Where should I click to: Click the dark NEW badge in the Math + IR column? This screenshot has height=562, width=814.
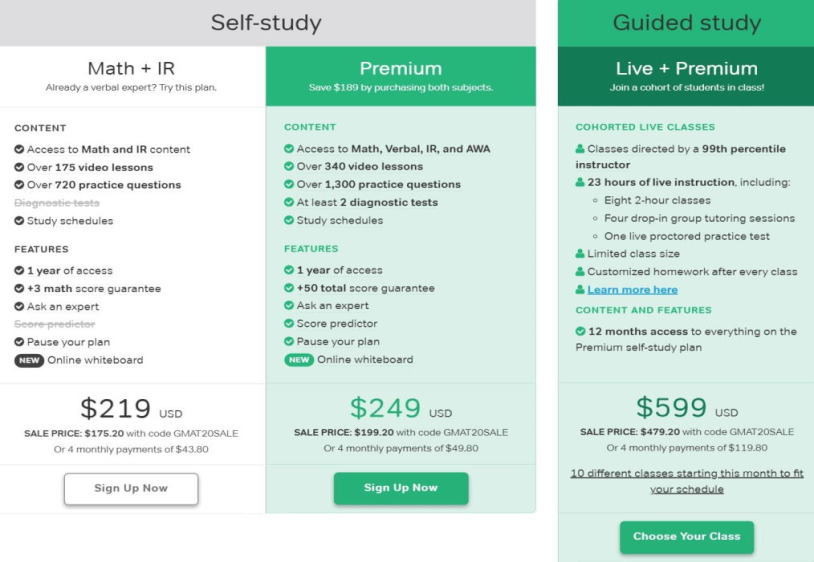point(29,360)
